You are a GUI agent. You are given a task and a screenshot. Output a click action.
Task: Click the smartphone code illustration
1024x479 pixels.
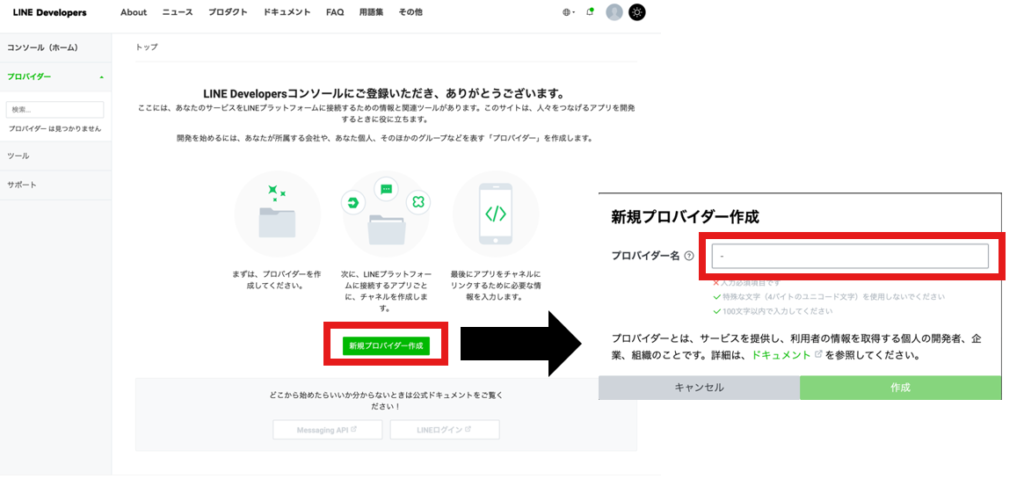(495, 213)
